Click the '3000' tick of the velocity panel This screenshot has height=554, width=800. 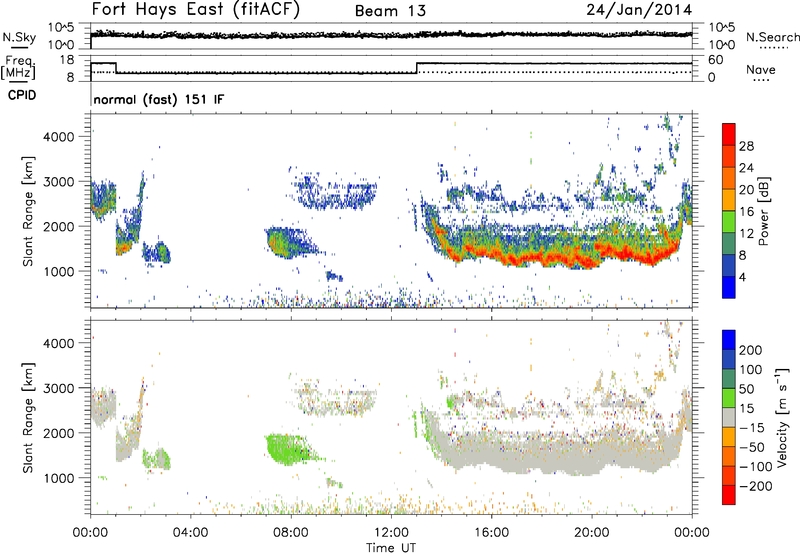tap(59, 388)
